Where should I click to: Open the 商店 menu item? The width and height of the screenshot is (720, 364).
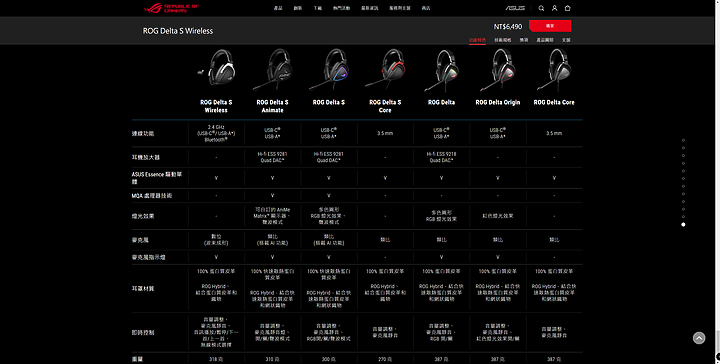(x=426, y=8)
